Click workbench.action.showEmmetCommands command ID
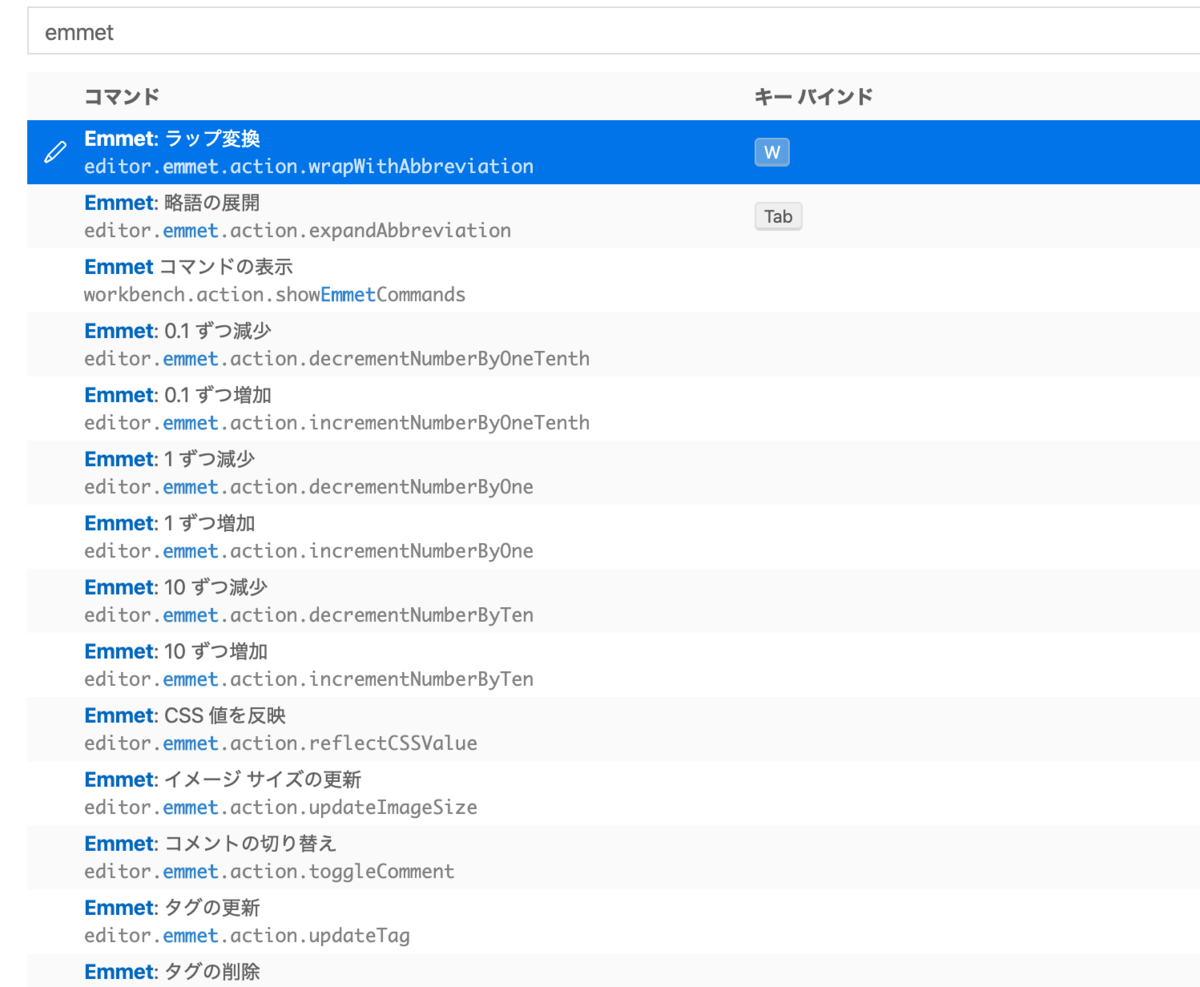 coord(275,294)
